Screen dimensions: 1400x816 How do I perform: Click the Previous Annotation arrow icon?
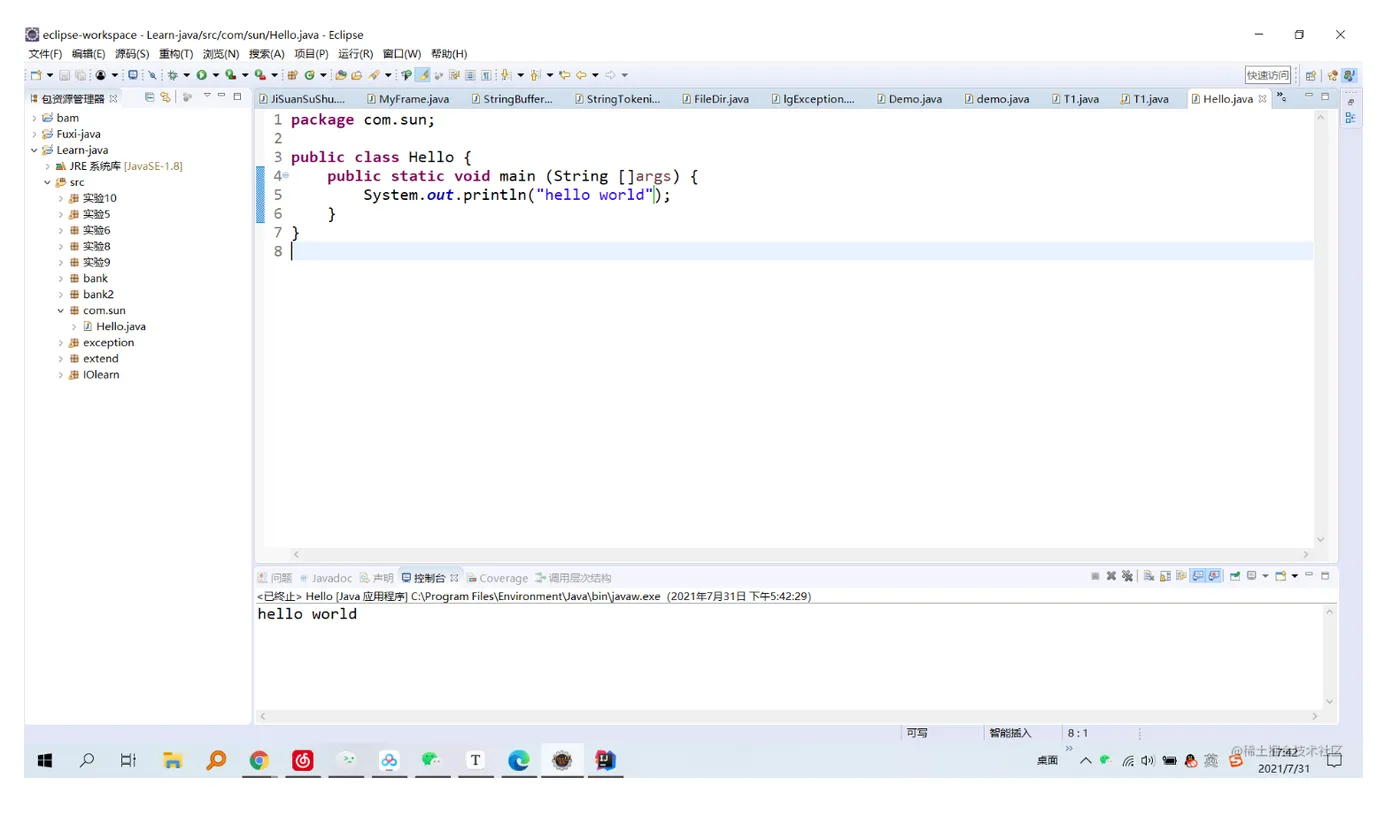pos(534,75)
